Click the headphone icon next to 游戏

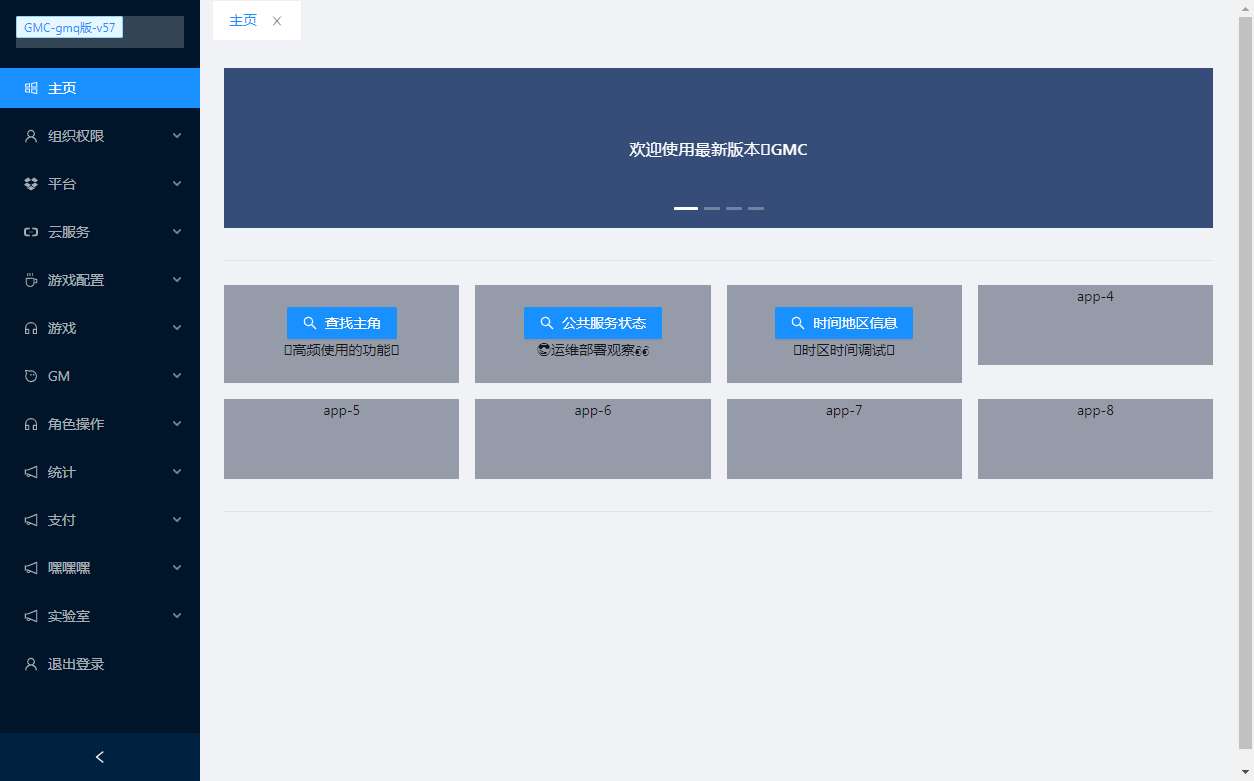point(30,327)
